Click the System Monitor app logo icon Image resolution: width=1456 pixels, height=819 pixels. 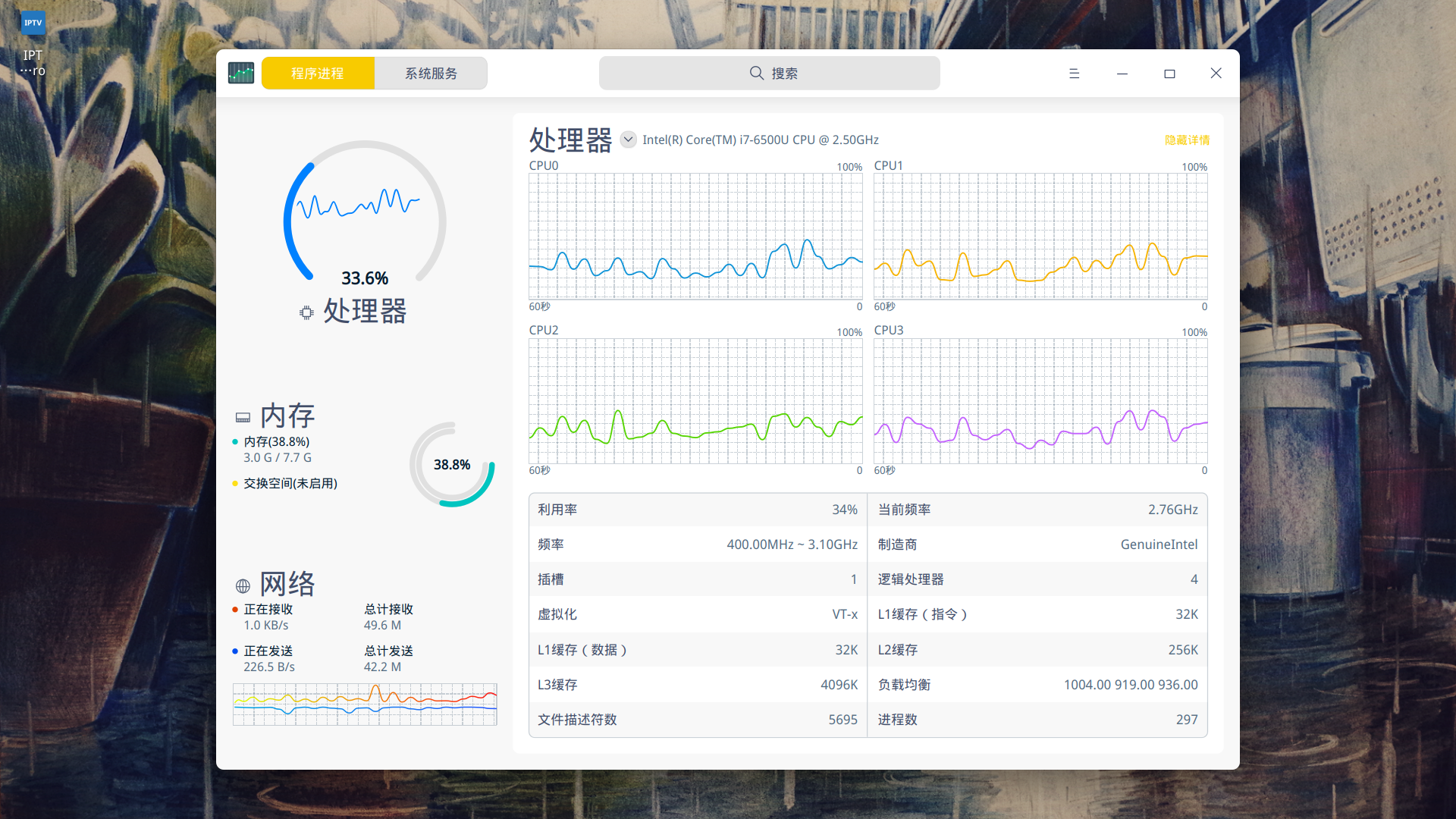click(241, 74)
